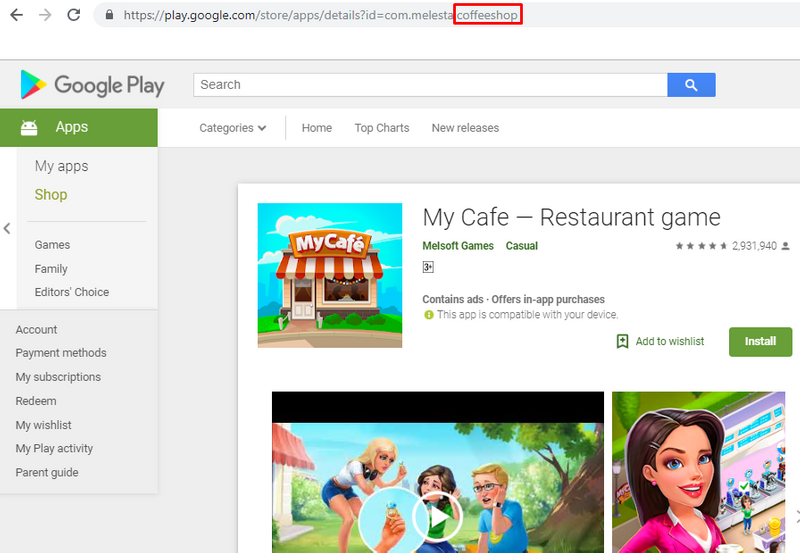
Task: Select the Apps section header
Action: [x=79, y=128]
